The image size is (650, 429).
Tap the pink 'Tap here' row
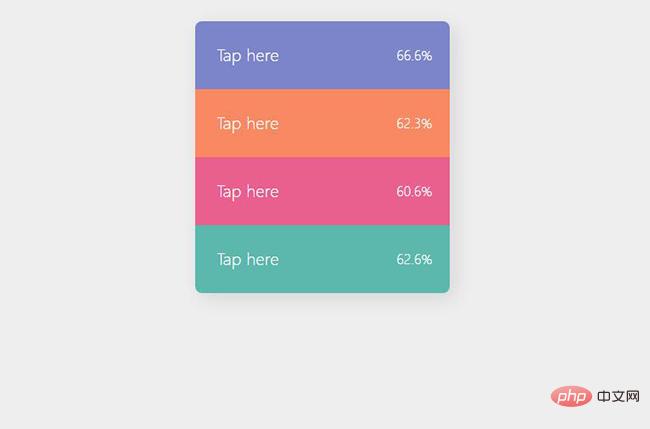pyautogui.click(x=323, y=191)
